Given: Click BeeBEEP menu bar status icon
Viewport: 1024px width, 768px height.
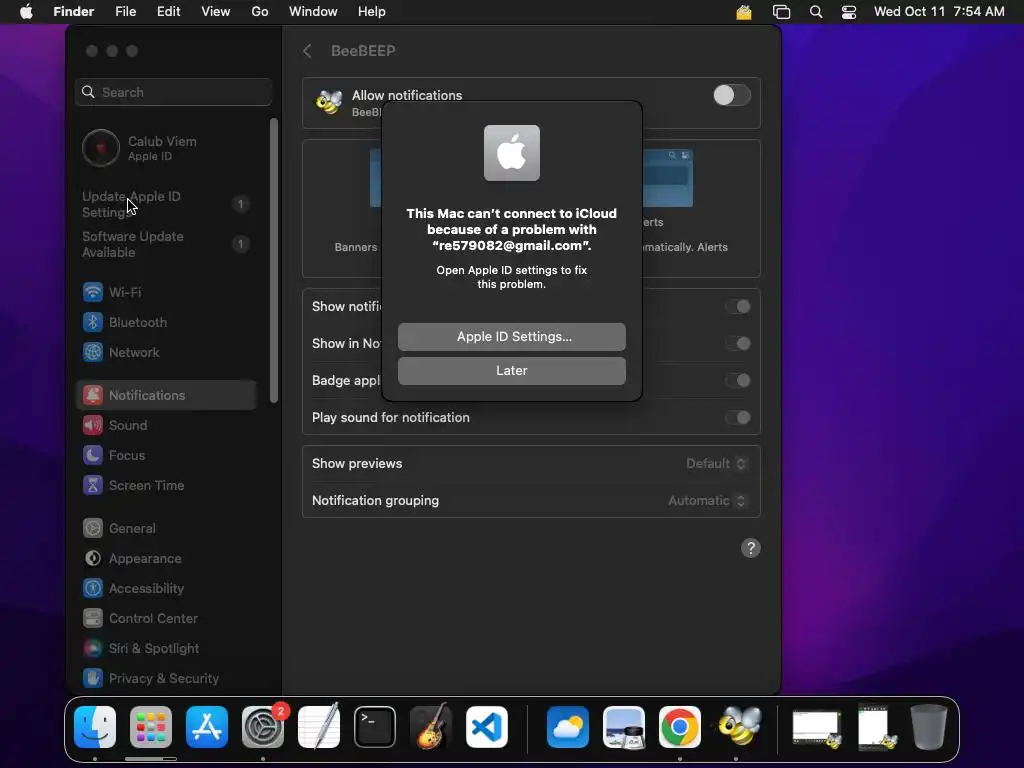Looking at the screenshot, I should (744, 12).
